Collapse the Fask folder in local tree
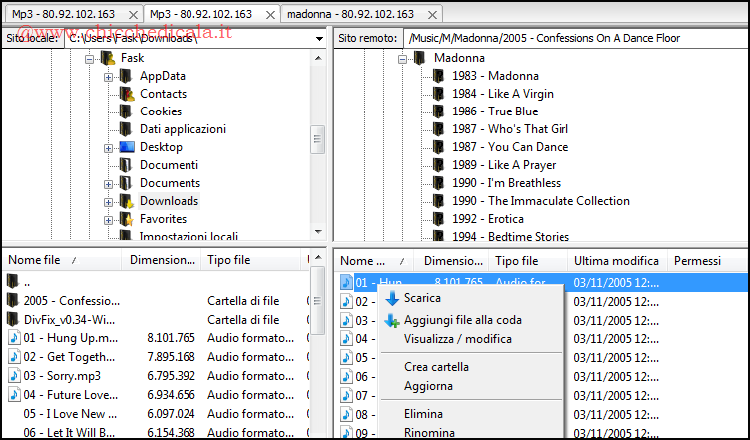This screenshot has height=440, width=750. [90, 58]
